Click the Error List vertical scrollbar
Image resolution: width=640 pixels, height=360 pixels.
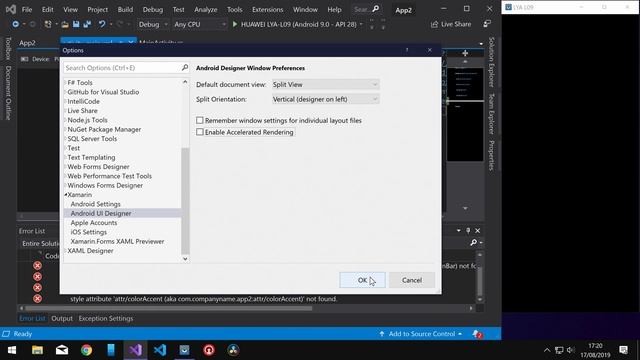click(x=480, y=282)
